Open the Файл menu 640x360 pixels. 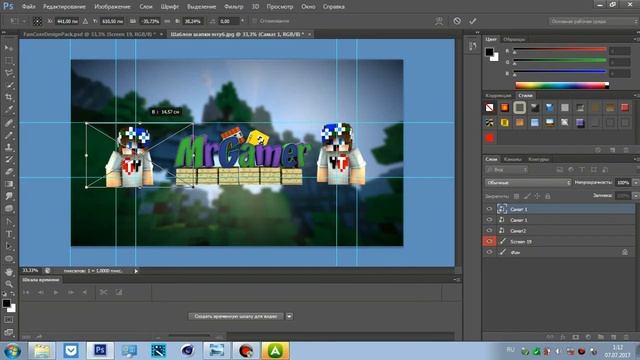coord(28,7)
